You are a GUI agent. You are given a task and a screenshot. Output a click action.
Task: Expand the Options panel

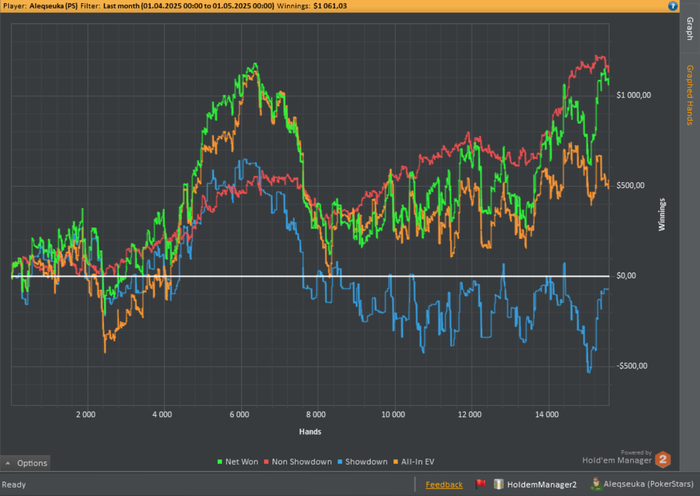(25, 463)
